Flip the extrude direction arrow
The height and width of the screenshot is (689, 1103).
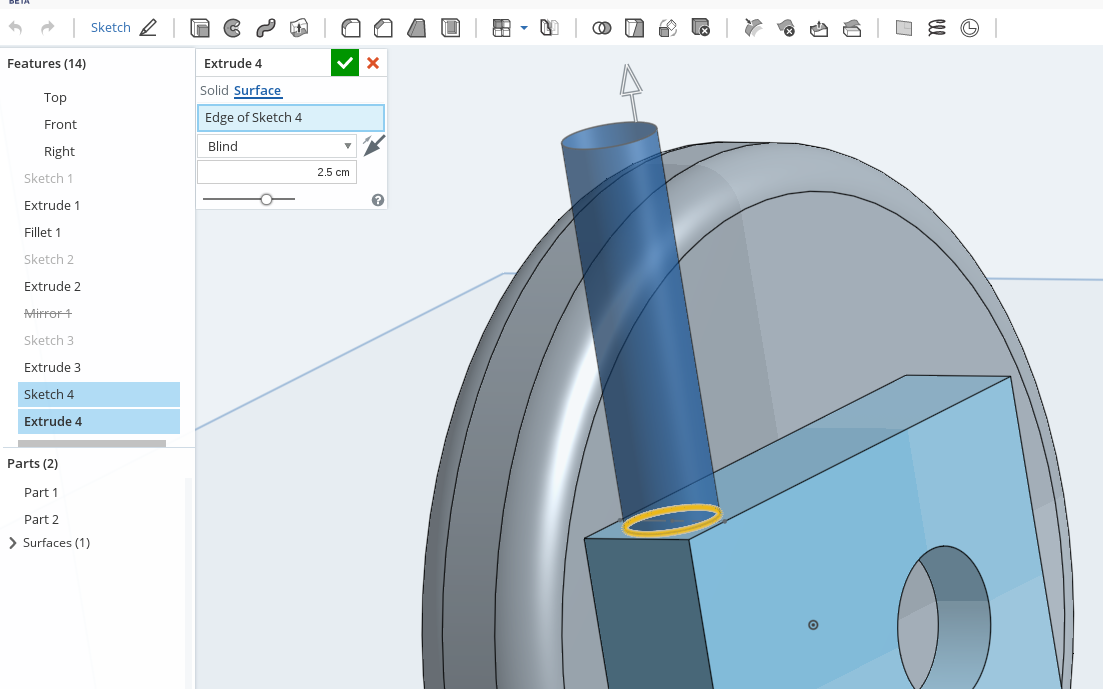pos(373,146)
